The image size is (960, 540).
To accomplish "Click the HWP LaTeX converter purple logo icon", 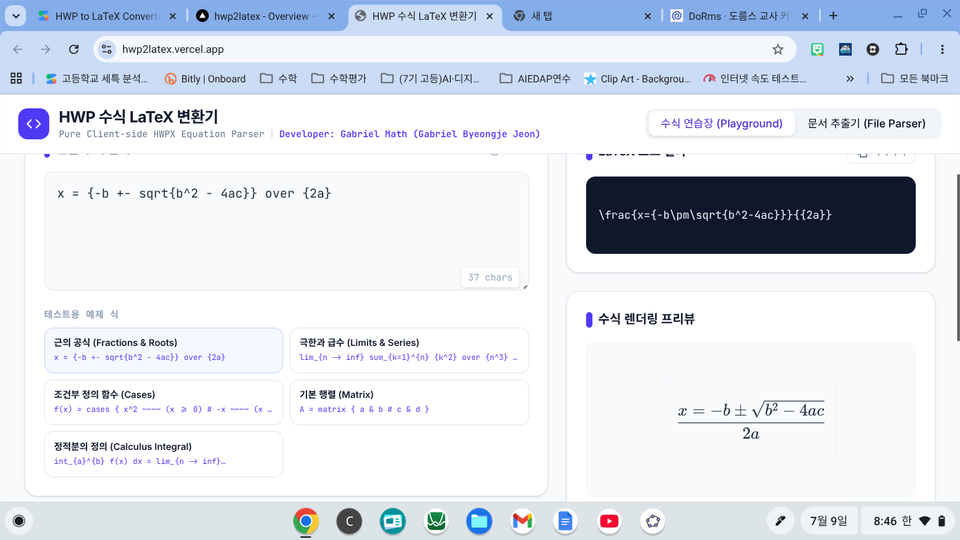I will (34, 124).
